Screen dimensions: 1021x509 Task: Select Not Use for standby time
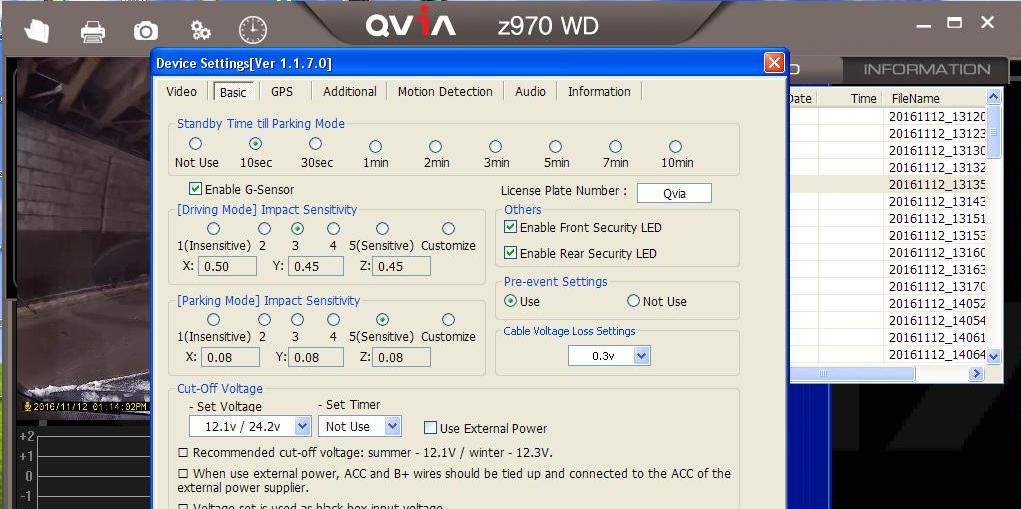pyautogui.click(x=195, y=143)
